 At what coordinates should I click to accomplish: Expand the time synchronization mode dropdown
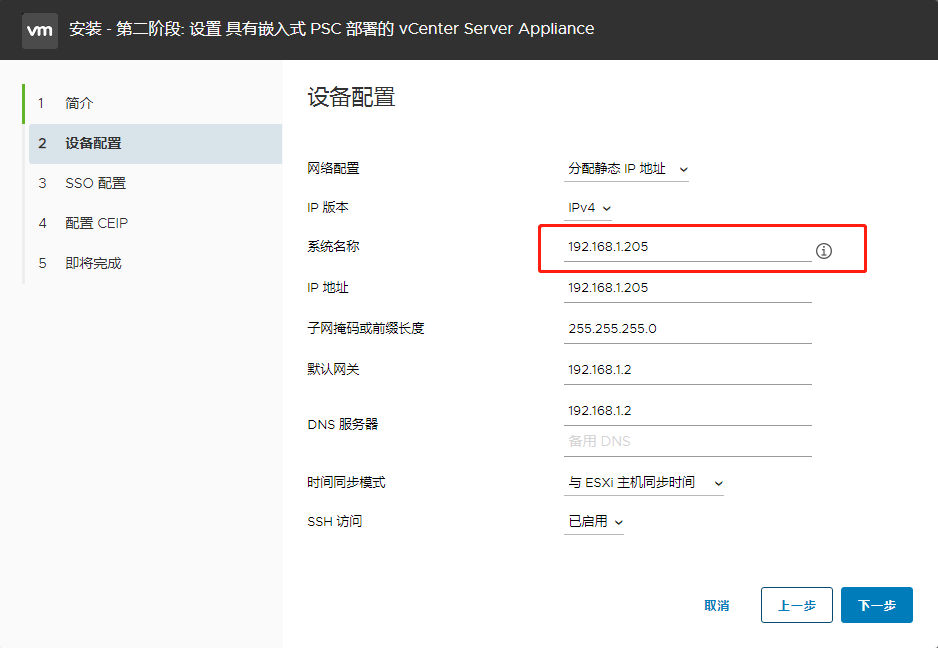[644, 483]
